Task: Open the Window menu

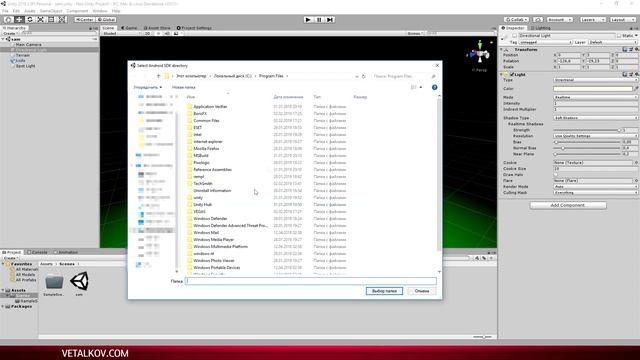Action: [x=100, y=11]
